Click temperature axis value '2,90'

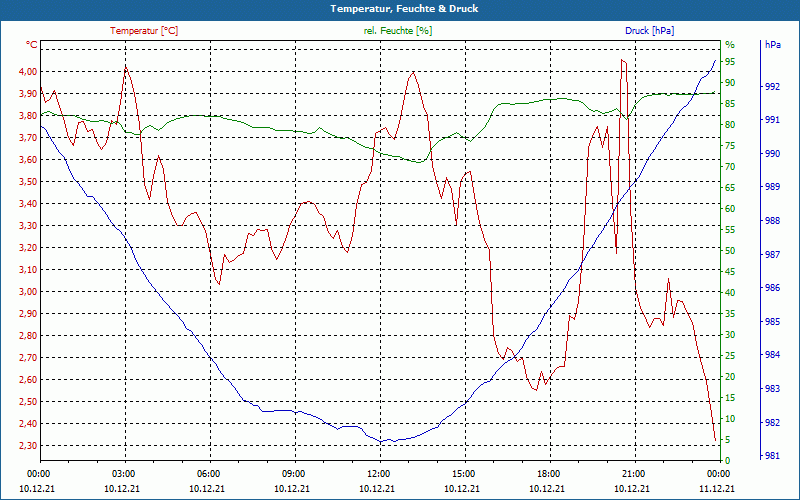coord(28,314)
